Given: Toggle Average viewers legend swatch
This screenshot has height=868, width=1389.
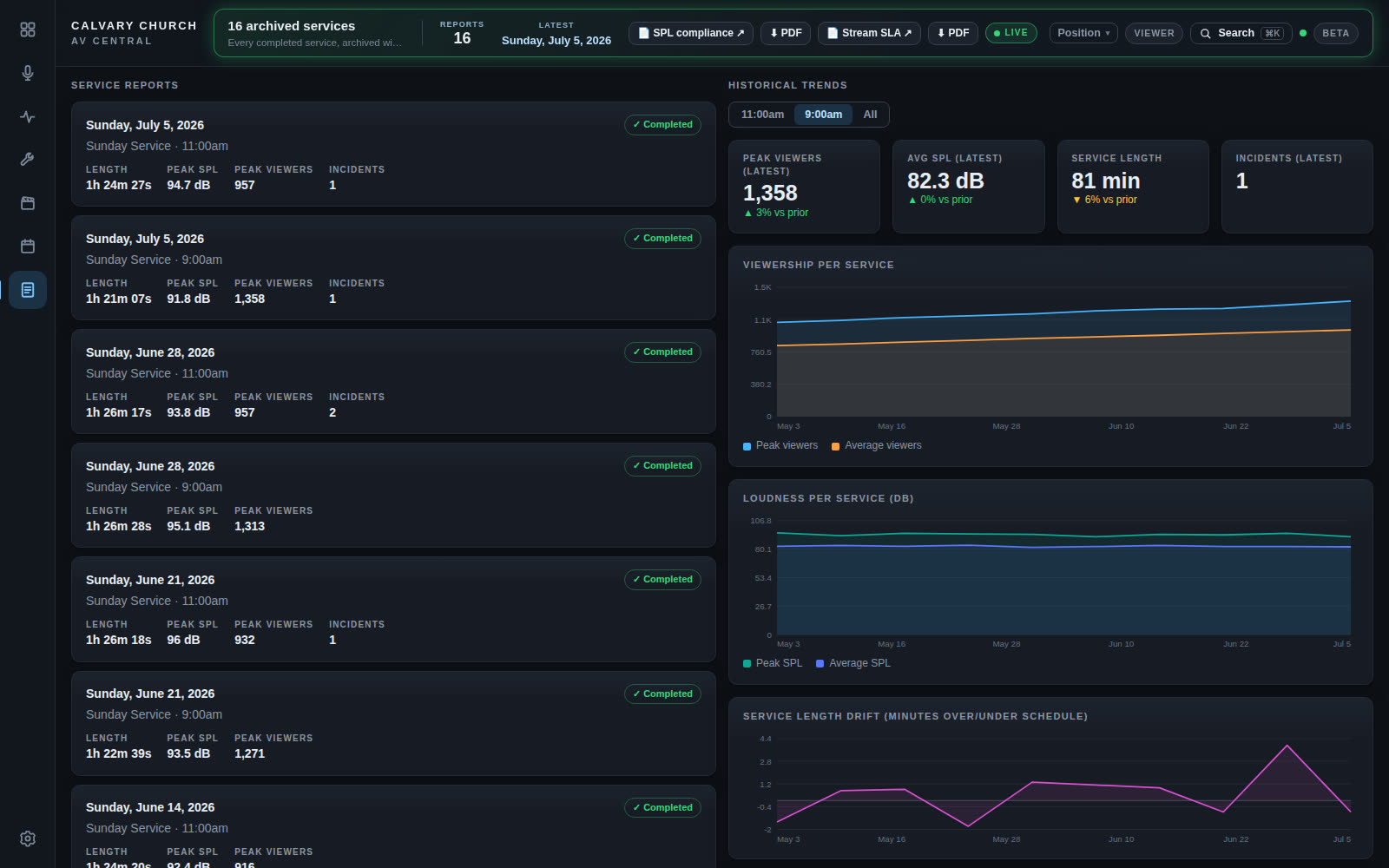Looking at the screenshot, I should (835, 446).
